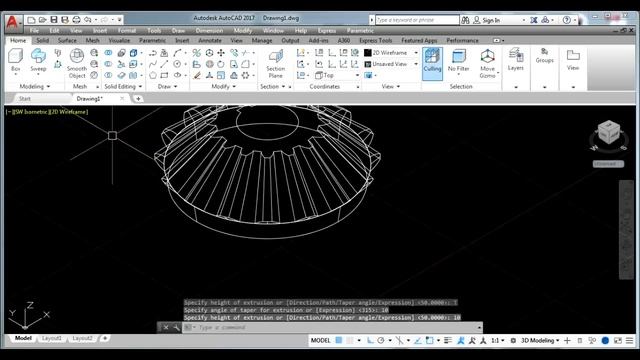Switch to the Start document tab
640x360 pixels.
(24, 99)
